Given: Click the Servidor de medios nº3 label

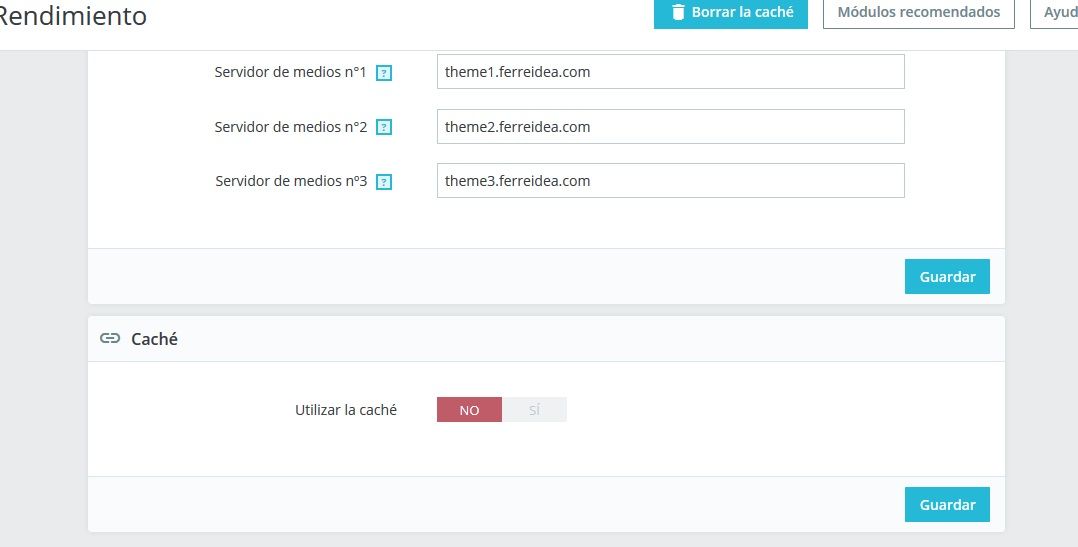Looking at the screenshot, I should pyautogui.click(x=291, y=181).
